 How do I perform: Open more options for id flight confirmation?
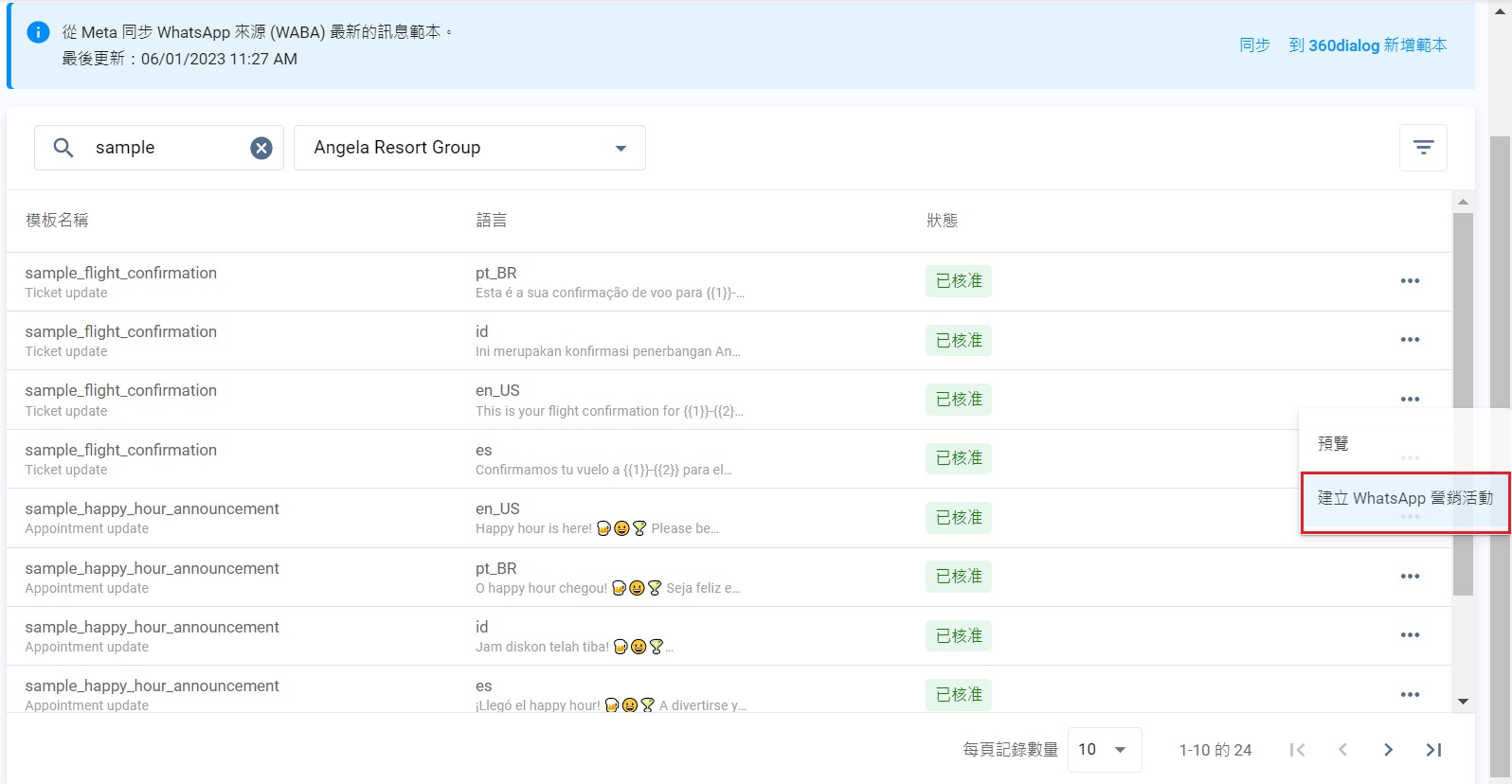tap(1410, 340)
